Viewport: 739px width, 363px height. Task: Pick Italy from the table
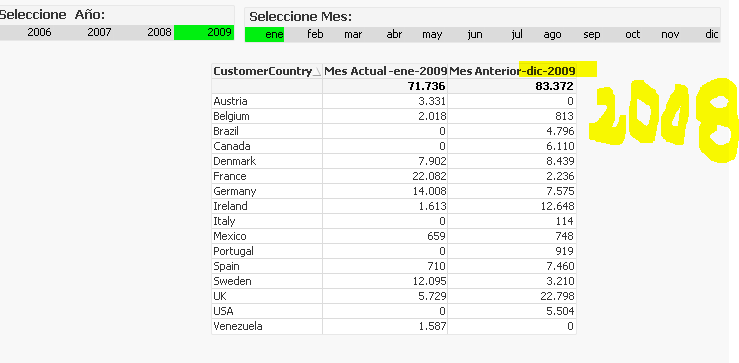point(267,221)
